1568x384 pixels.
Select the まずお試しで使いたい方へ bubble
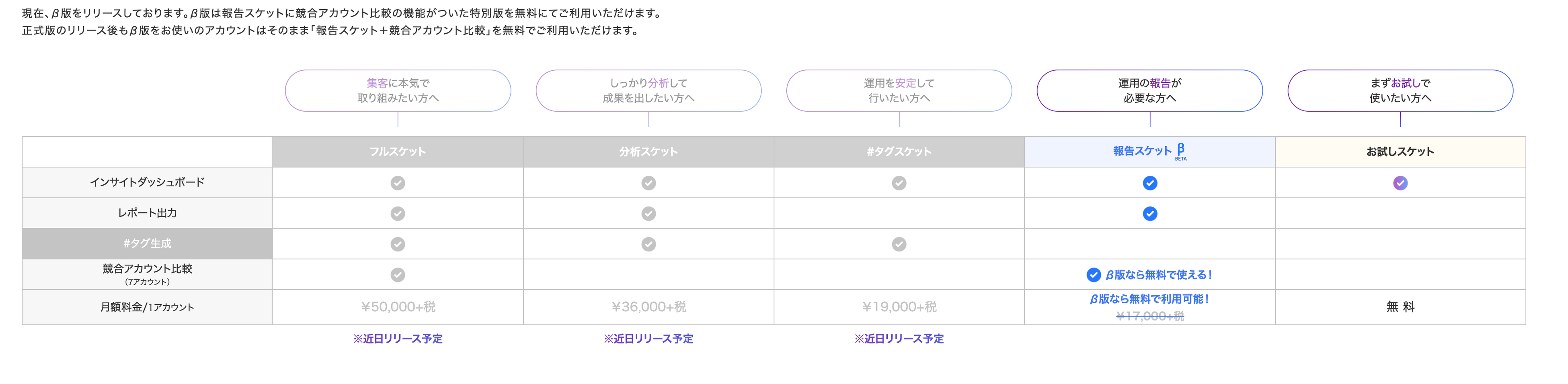1400,91
